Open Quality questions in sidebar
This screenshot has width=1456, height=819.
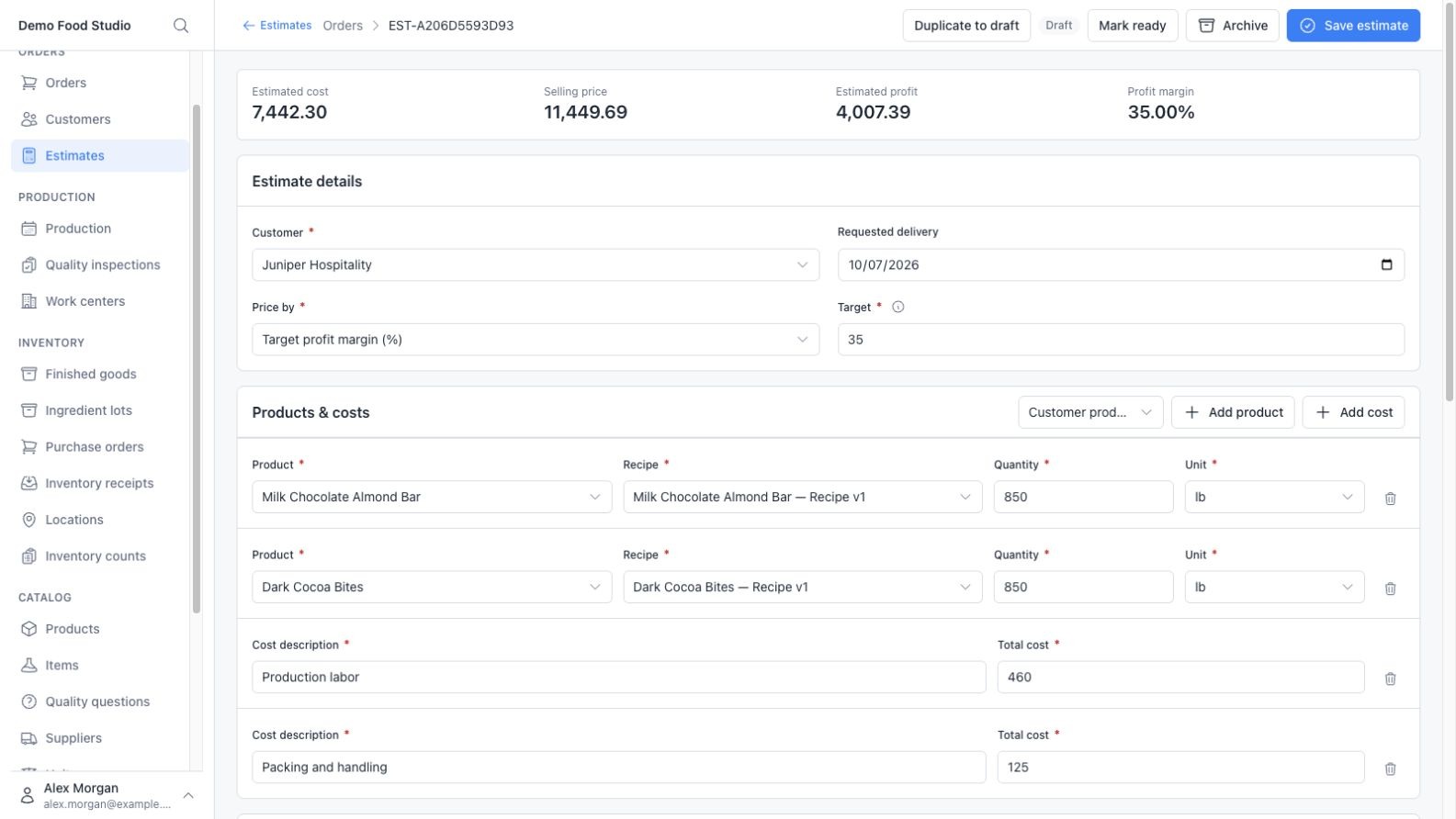[100, 701]
